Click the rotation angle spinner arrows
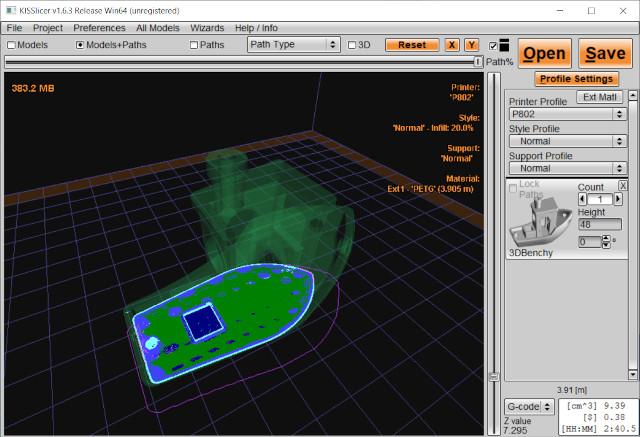Viewport: 640px width, 437px height. pos(605,241)
